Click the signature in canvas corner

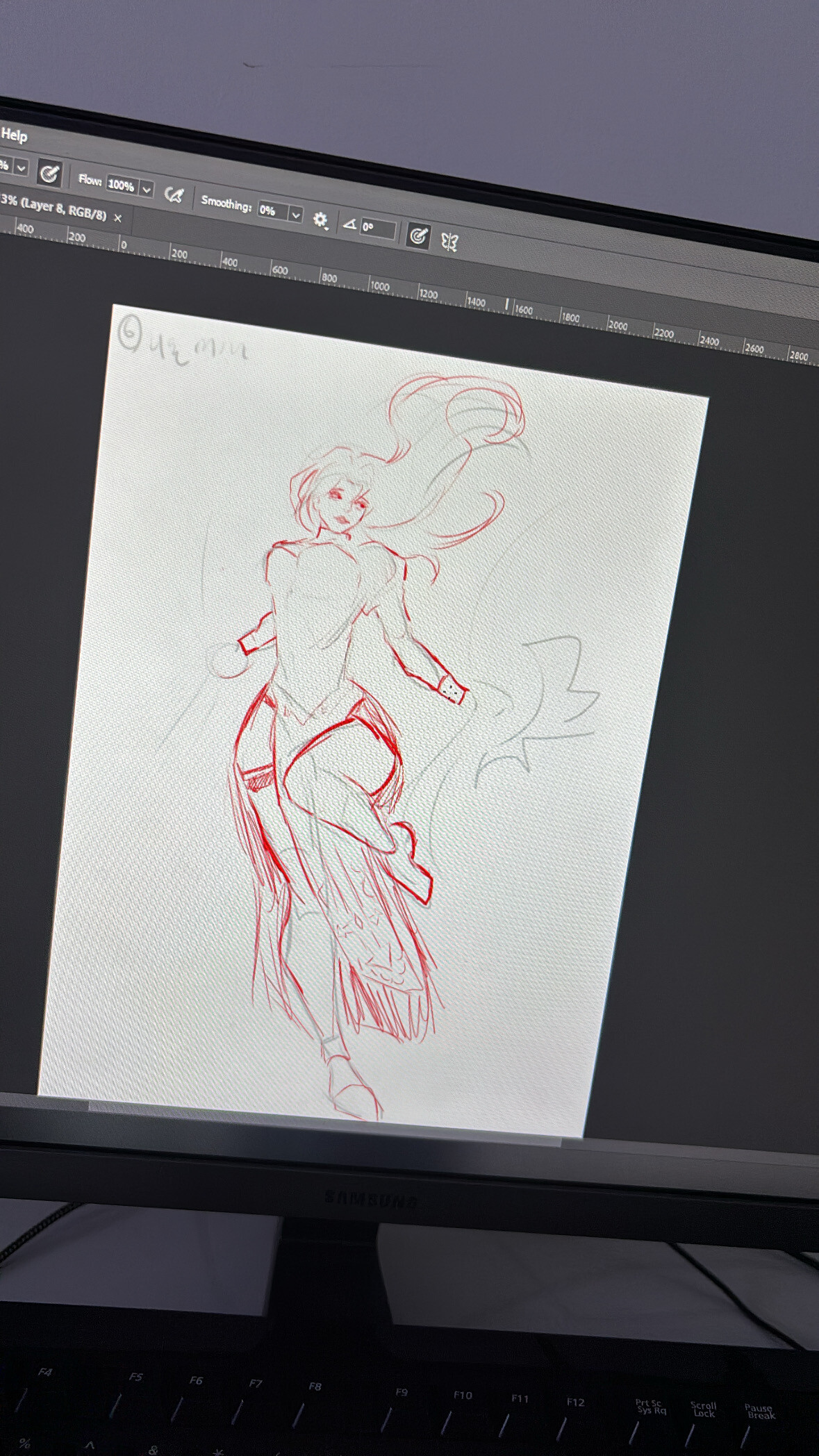coord(182,343)
